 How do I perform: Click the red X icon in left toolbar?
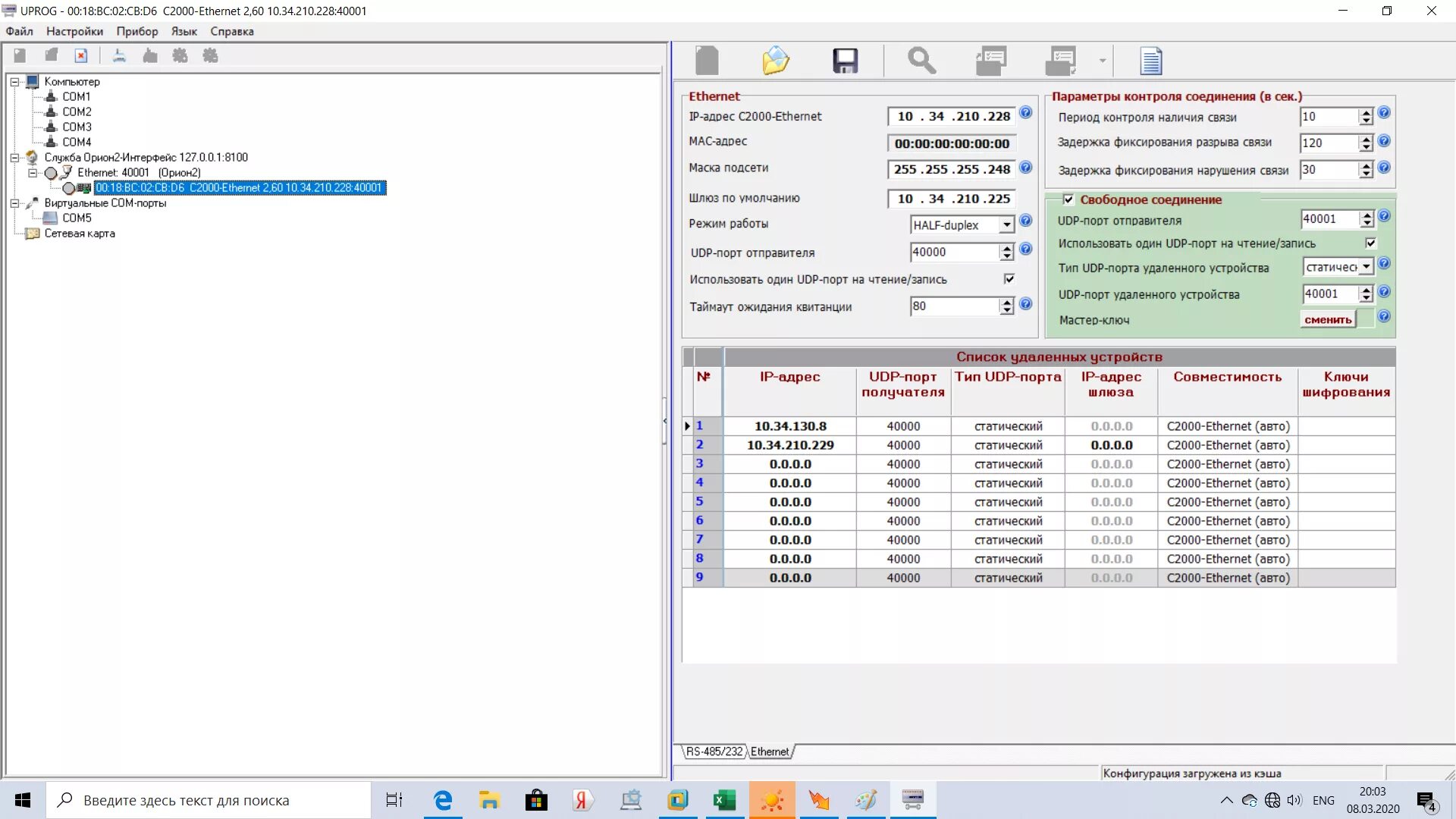pos(81,55)
